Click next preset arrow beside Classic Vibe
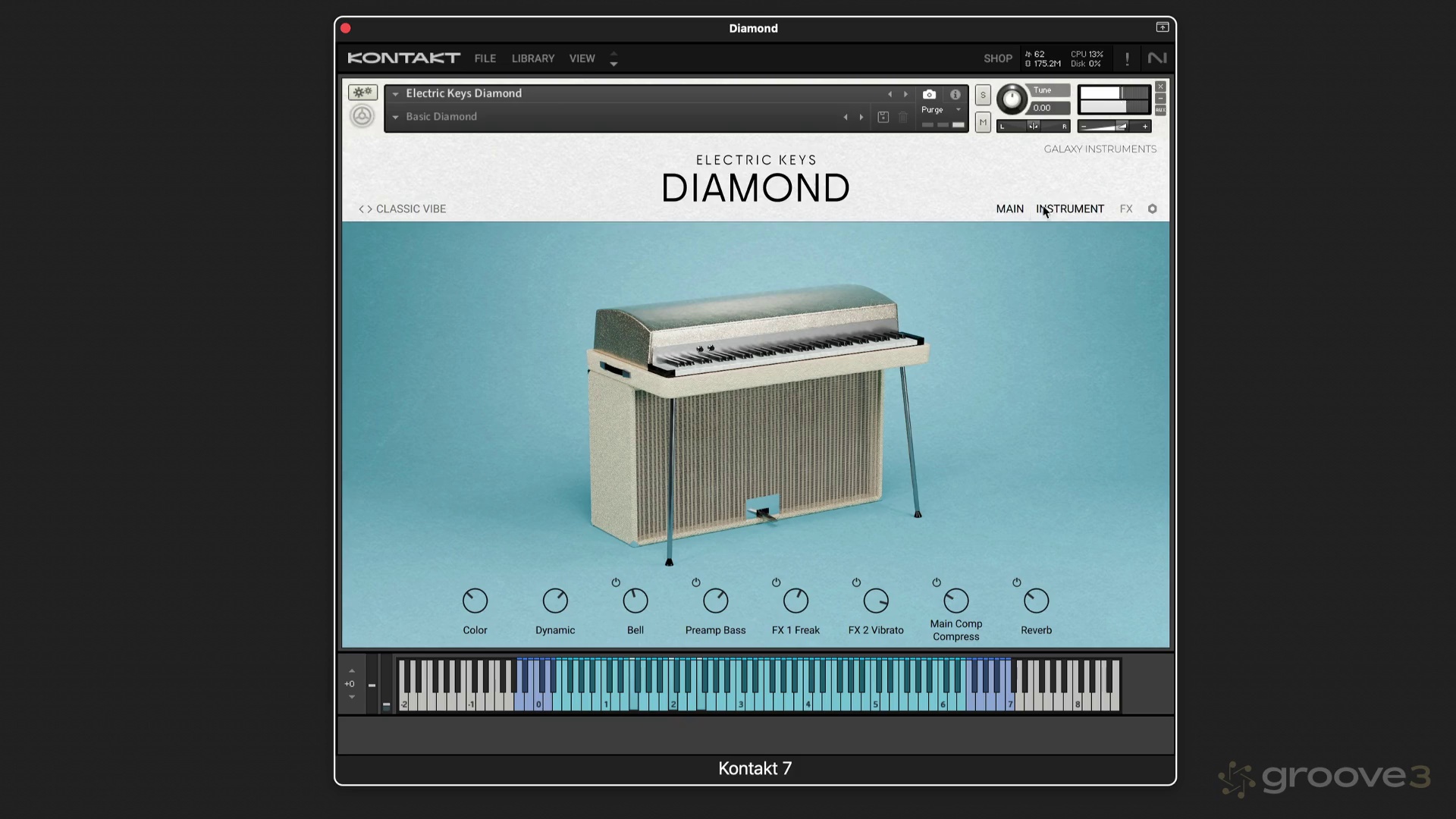The image size is (1456, 819). click(x=369, y=209)
